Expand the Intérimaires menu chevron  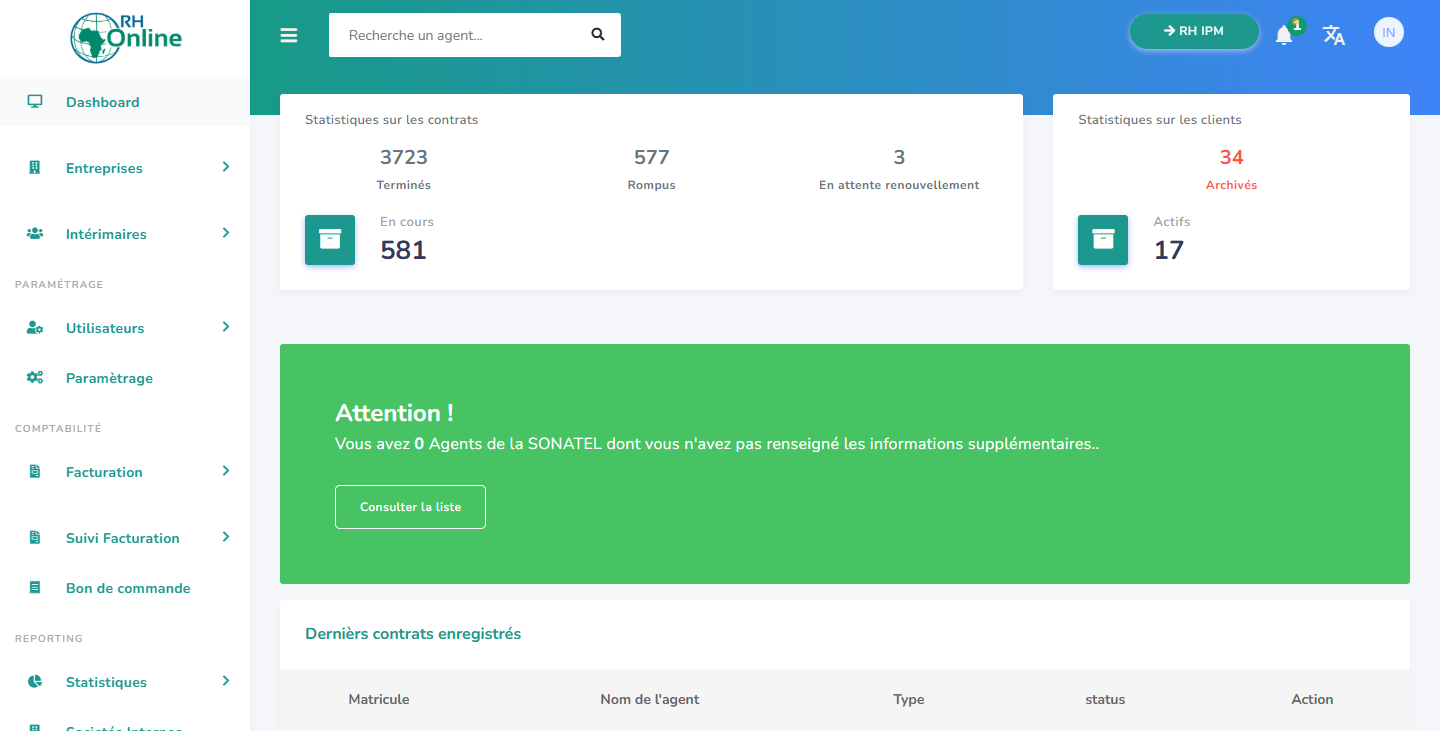click(226, 233)
